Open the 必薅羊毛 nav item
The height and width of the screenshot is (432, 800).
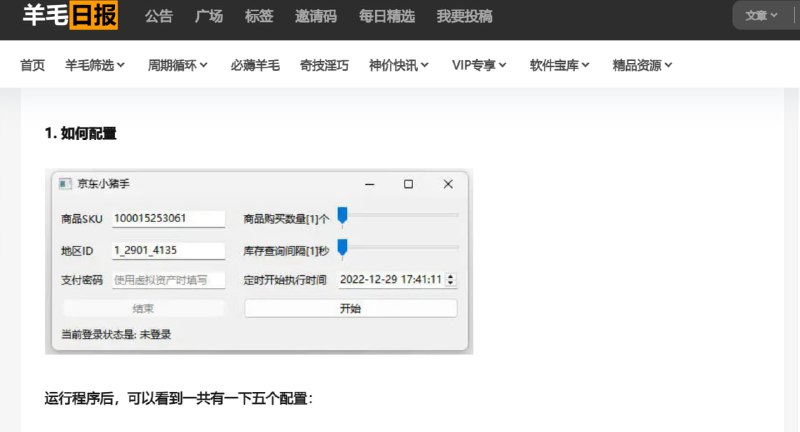(x=254, y=65)
